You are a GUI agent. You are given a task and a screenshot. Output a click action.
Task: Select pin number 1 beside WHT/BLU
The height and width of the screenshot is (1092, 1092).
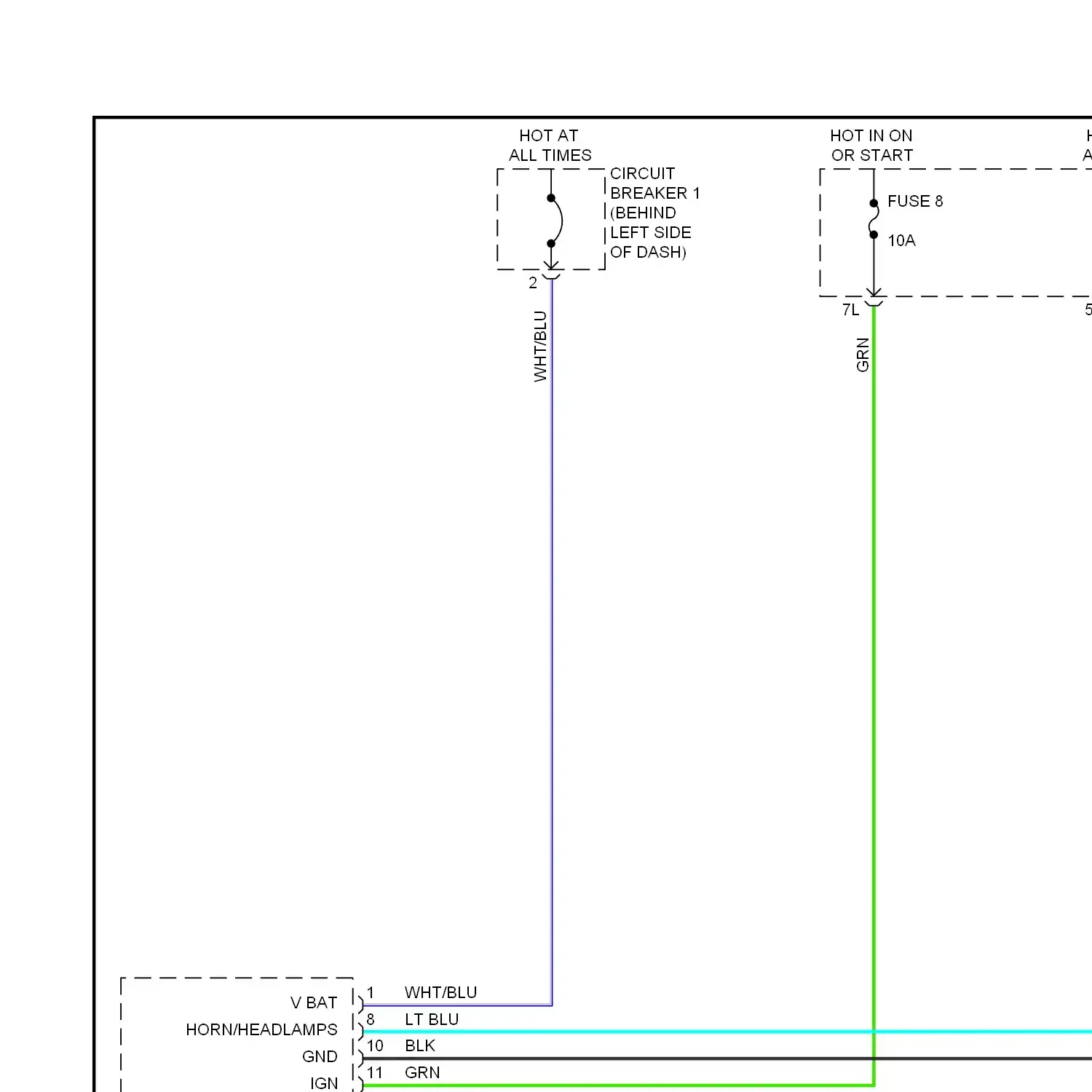click(371, 992)
